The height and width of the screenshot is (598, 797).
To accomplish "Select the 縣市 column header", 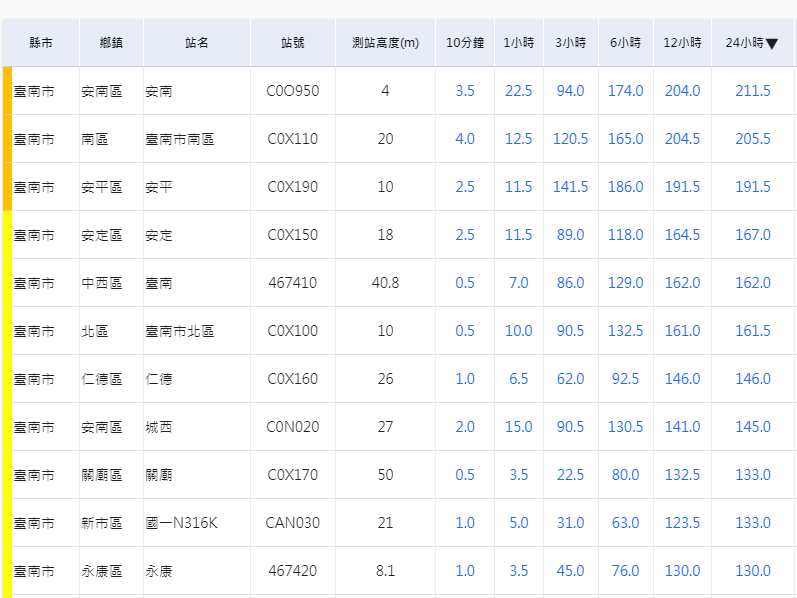I will coord(41,43).
